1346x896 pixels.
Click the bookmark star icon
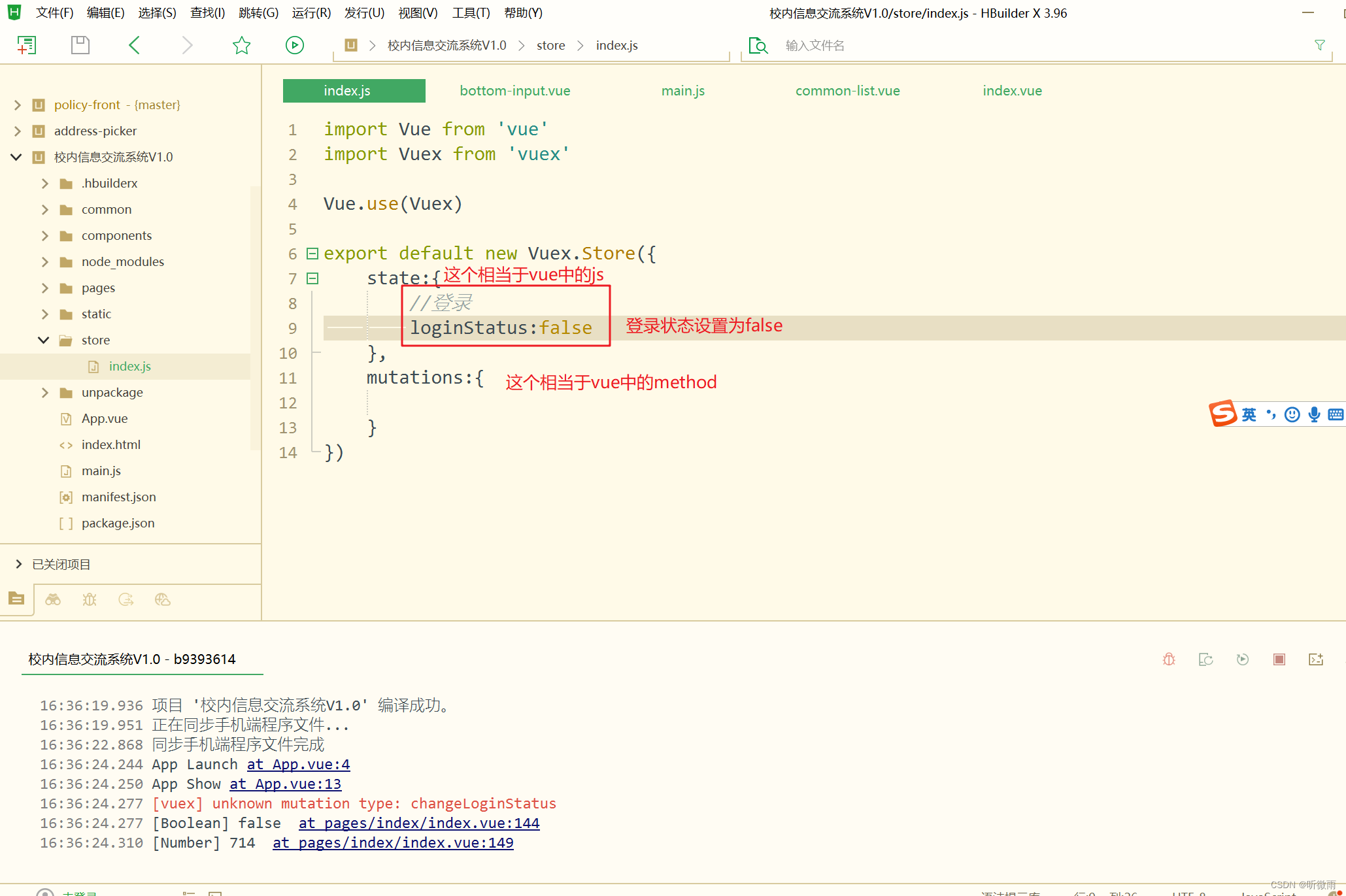tap(241, 45)
